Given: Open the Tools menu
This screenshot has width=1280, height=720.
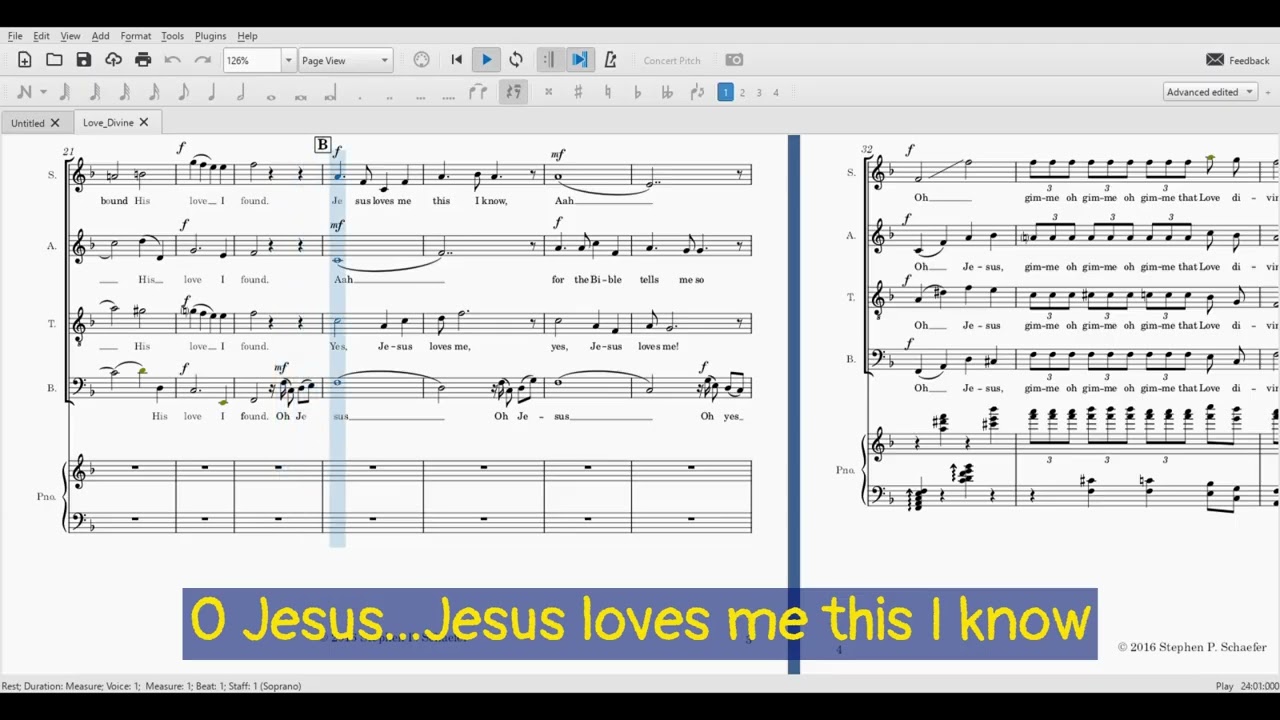Looking at the screenshot, I should 172,36.
